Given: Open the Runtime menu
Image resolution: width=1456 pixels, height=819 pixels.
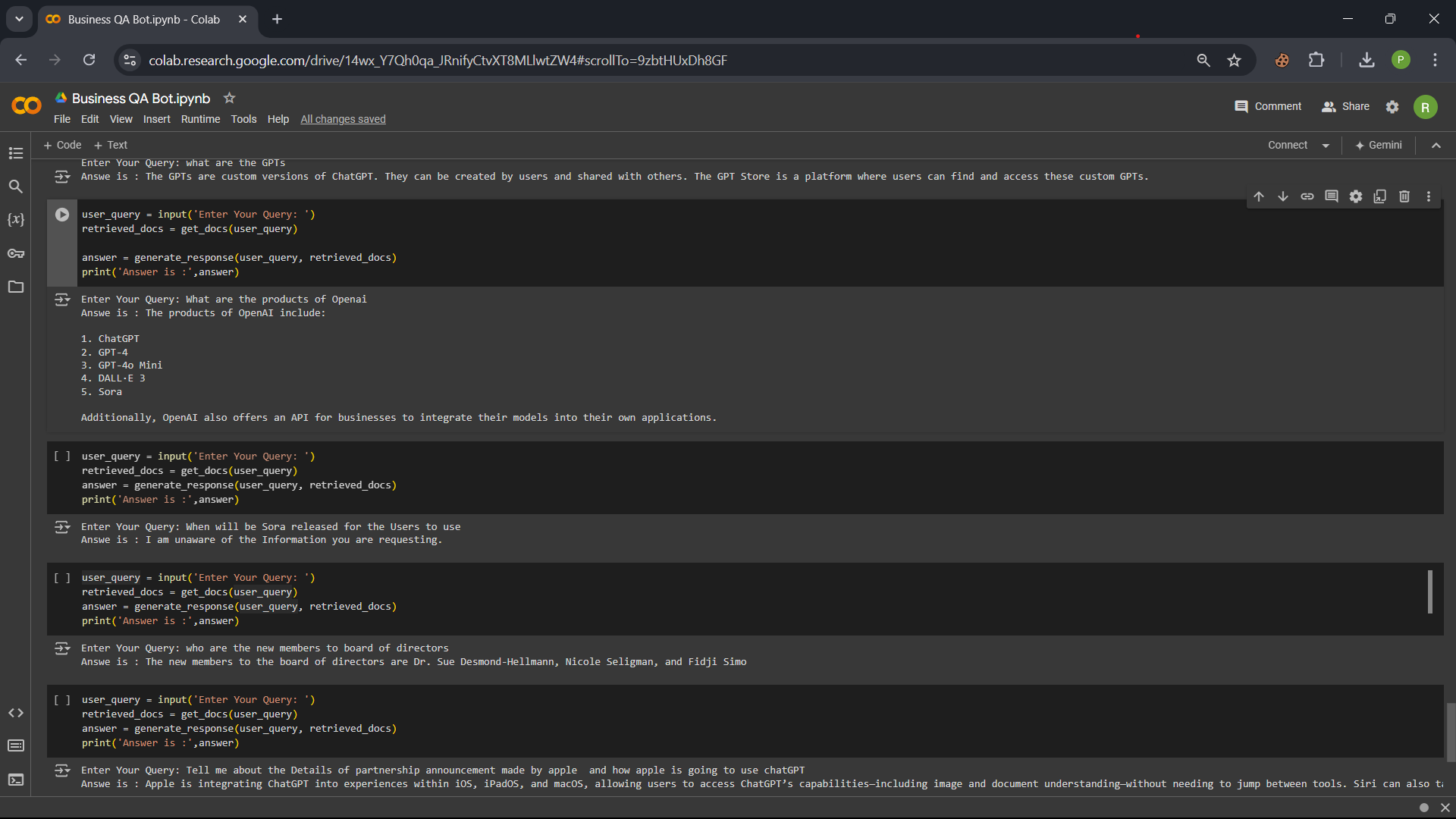Looking at the screenshot, I should click(200, 119).
